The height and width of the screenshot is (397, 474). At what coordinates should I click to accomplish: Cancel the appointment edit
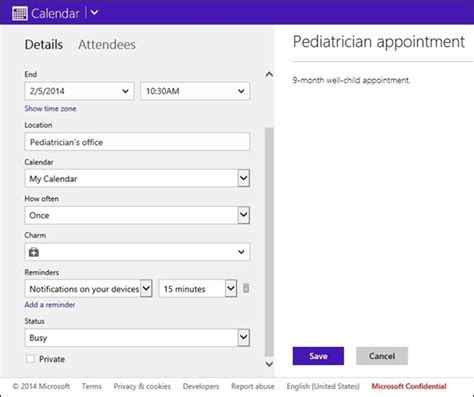(x=382, y=356)
